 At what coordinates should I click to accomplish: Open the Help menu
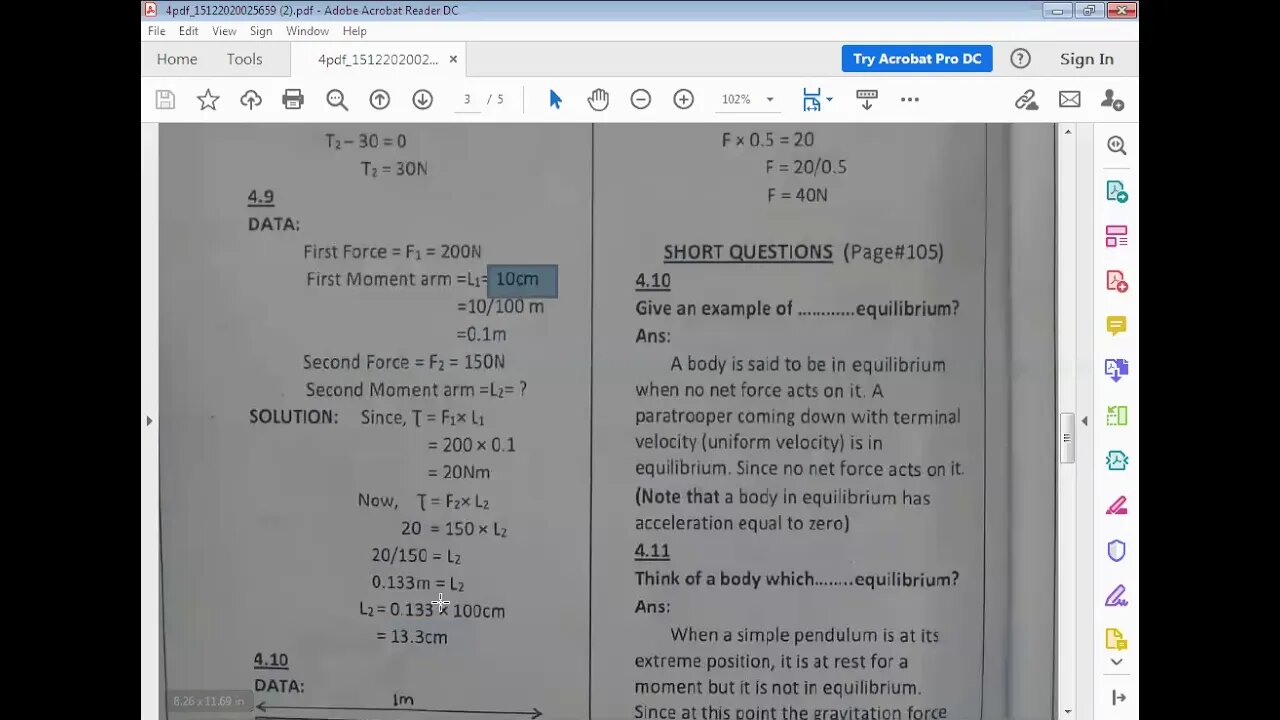354,31
